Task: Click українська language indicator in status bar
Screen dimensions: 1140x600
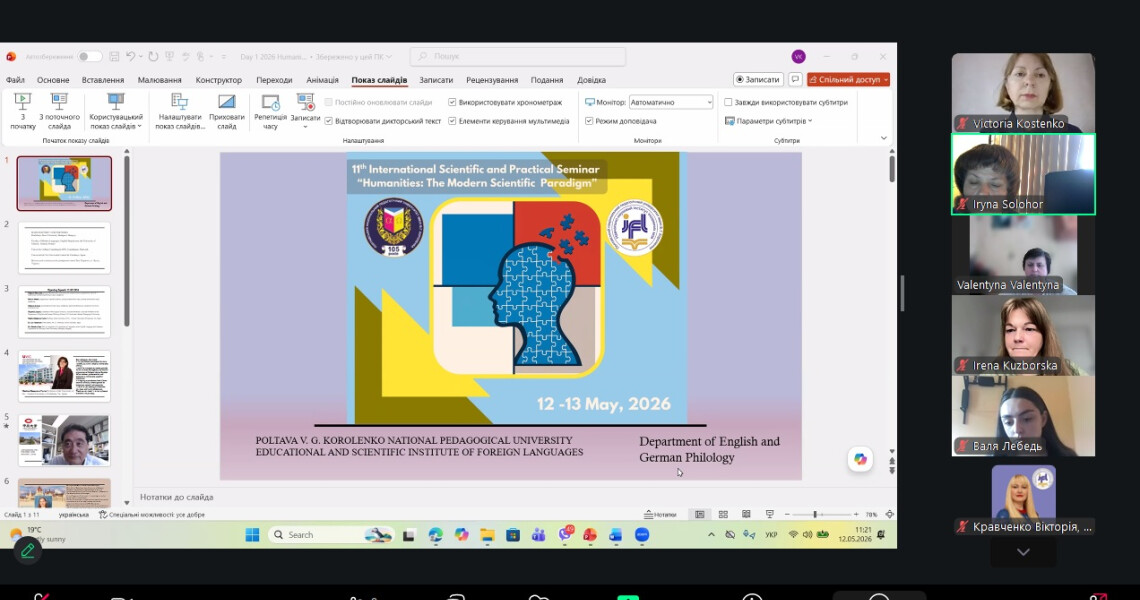Action: (73, 515)
